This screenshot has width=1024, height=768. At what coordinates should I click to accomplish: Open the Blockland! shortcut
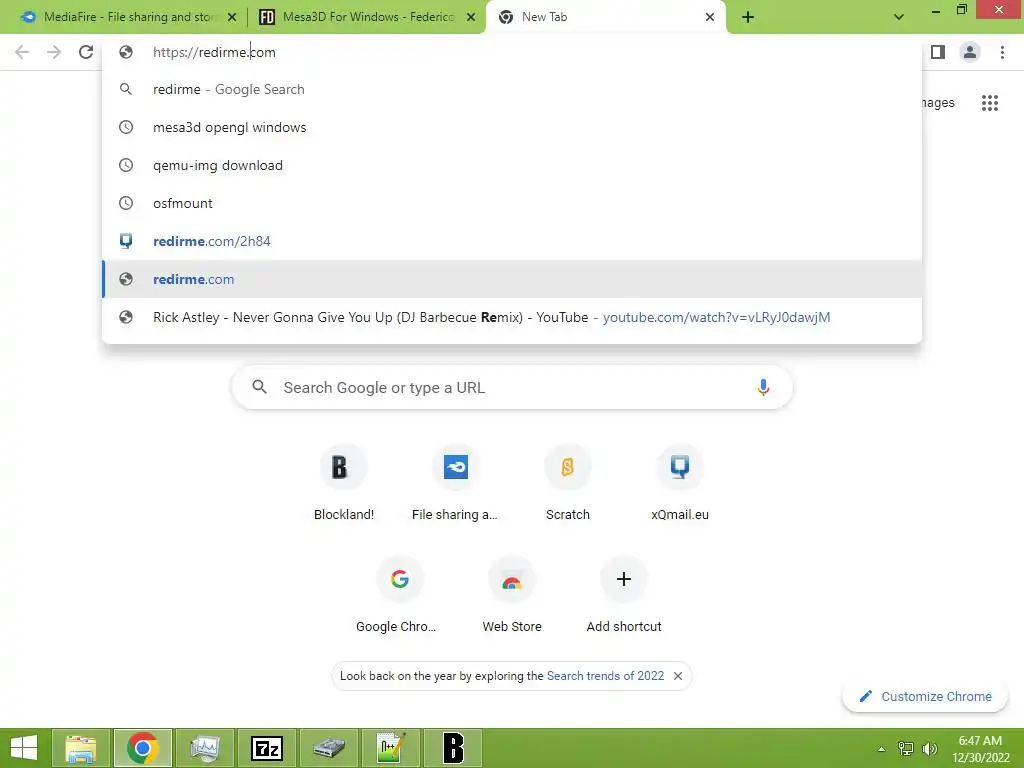pos(344,483)
